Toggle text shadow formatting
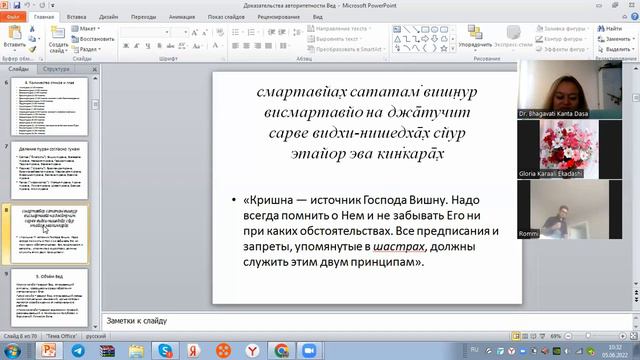 point(160,46)
